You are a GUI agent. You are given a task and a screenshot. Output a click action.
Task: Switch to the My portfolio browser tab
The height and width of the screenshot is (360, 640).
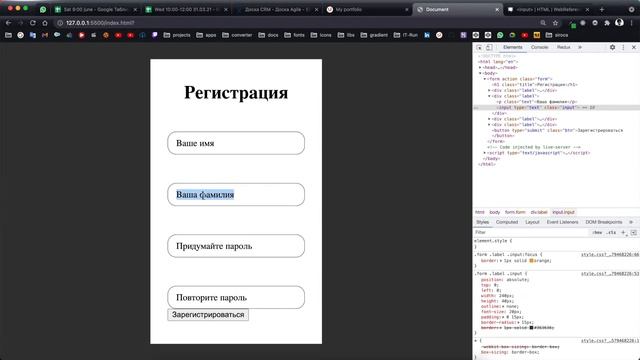pos(367,9)
